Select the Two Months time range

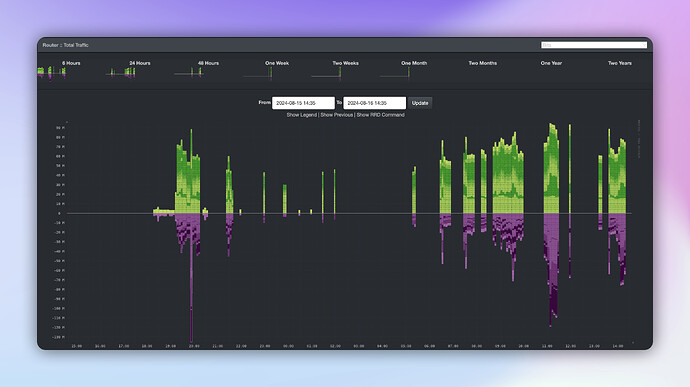482,63
